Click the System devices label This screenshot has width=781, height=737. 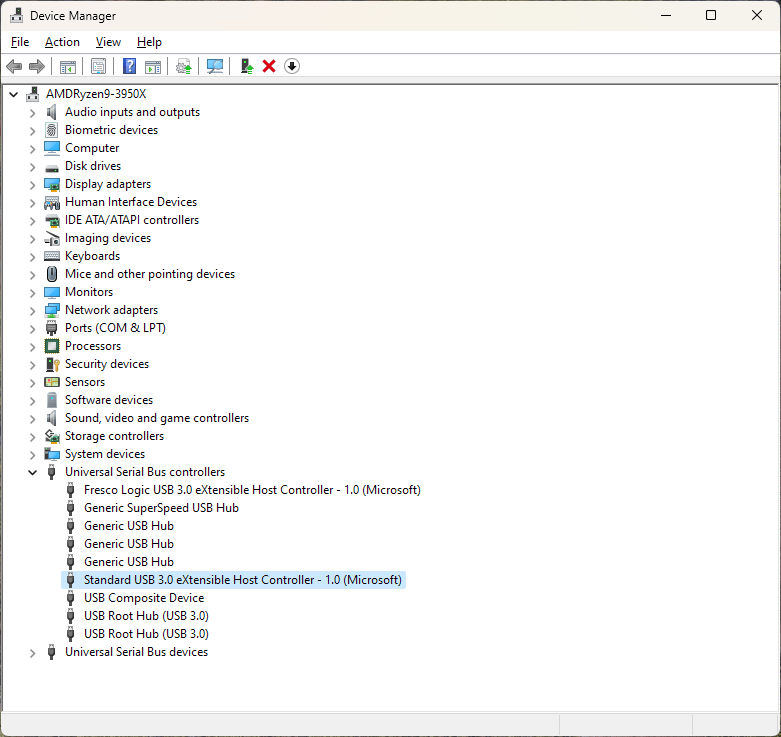105,454
